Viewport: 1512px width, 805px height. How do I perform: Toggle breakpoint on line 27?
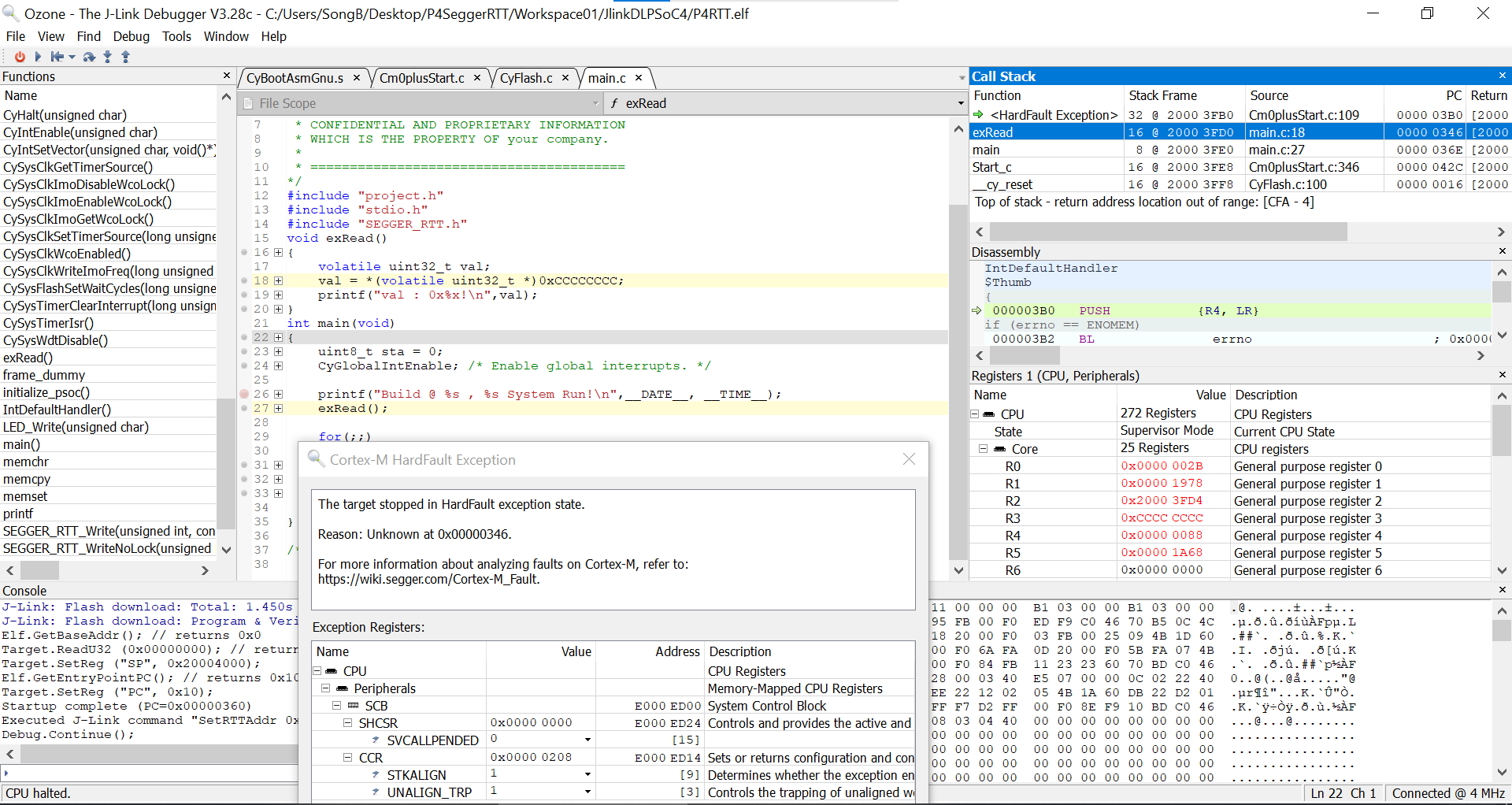(244, 408)
